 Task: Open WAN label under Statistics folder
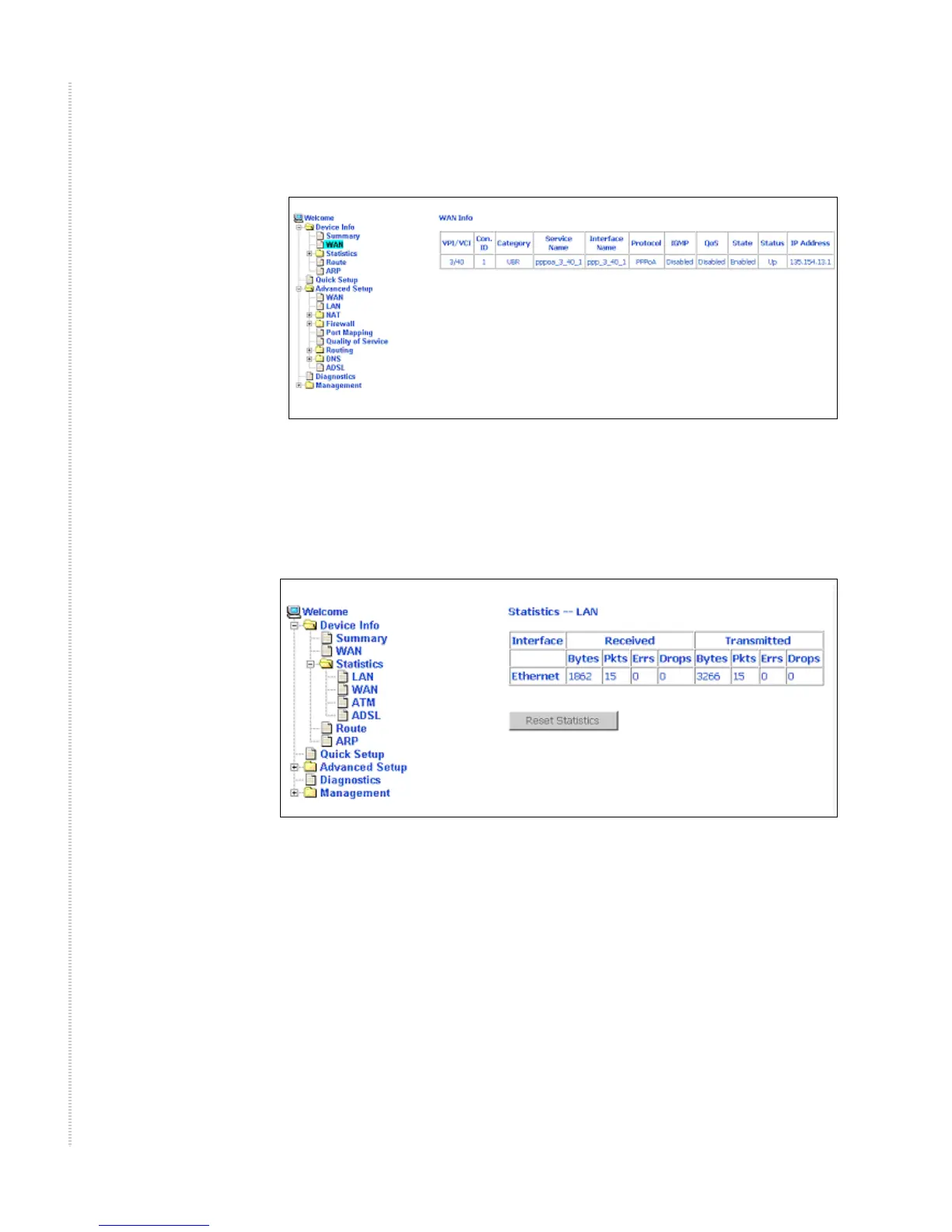coord(365,690)
